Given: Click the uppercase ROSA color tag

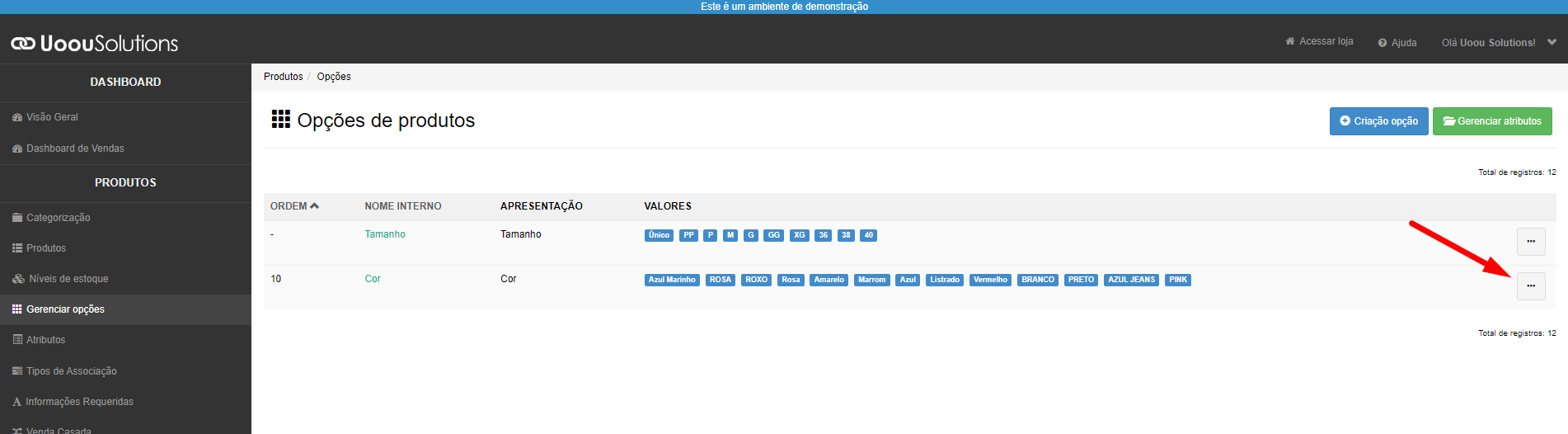Looking at the screenshot, I should (721, 280).
